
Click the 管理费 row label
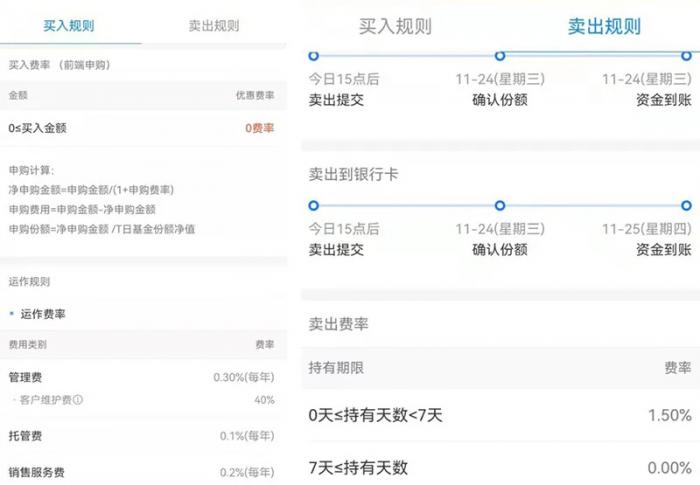coord(25,377)
